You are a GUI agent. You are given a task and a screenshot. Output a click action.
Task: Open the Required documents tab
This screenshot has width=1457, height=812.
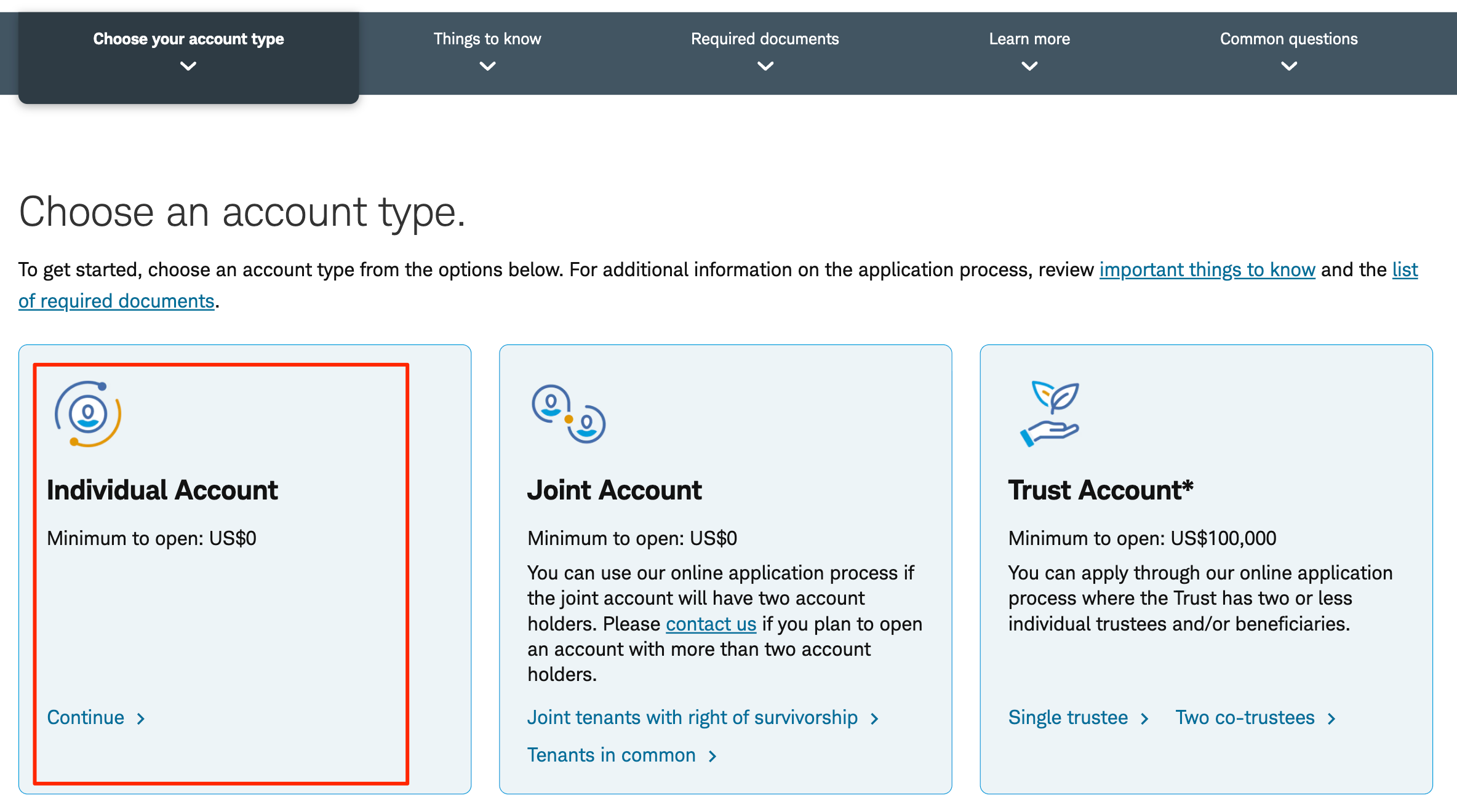(x=765, y=39)
